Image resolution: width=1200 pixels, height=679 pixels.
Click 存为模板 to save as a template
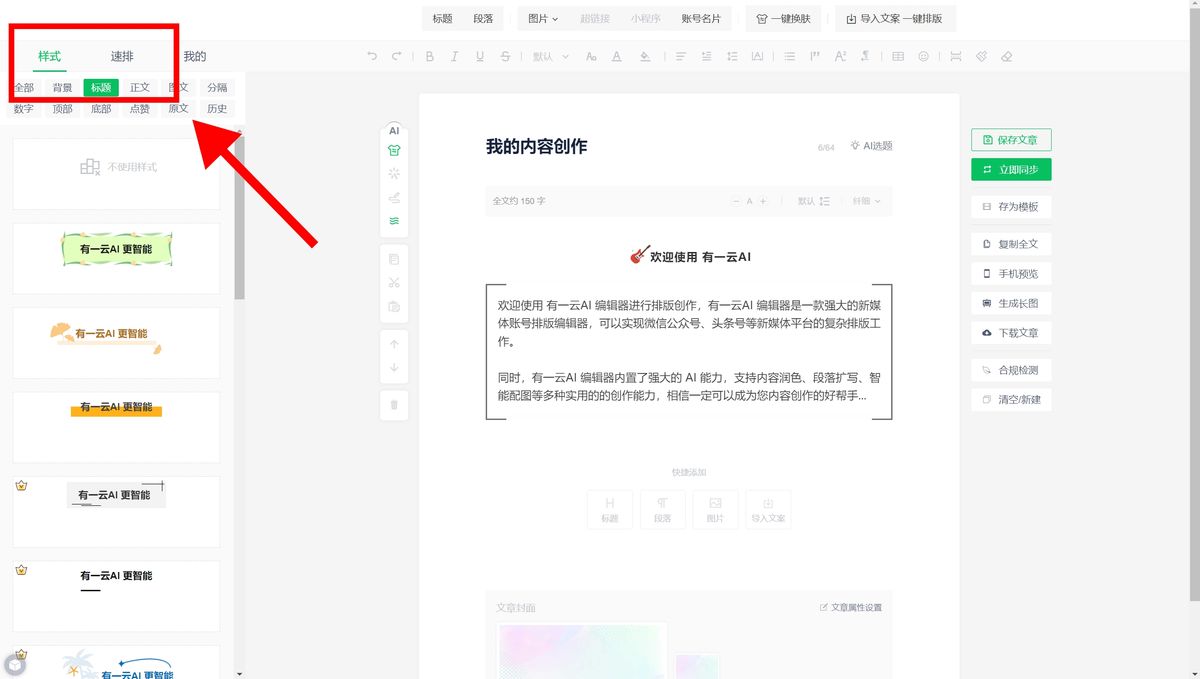(x=1011, y=207)
